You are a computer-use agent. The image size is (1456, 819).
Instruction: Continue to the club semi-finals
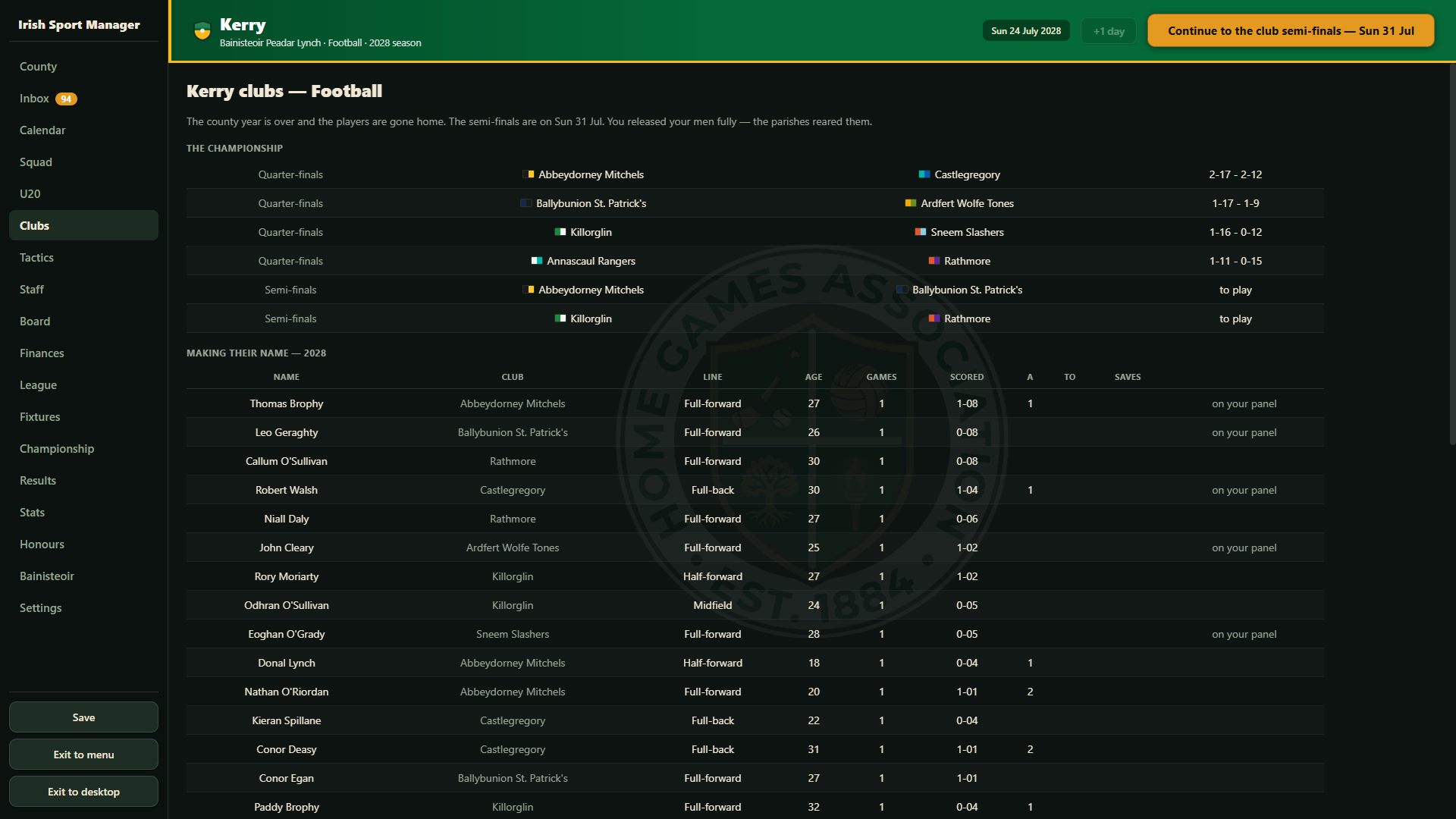coord(1291,31)
